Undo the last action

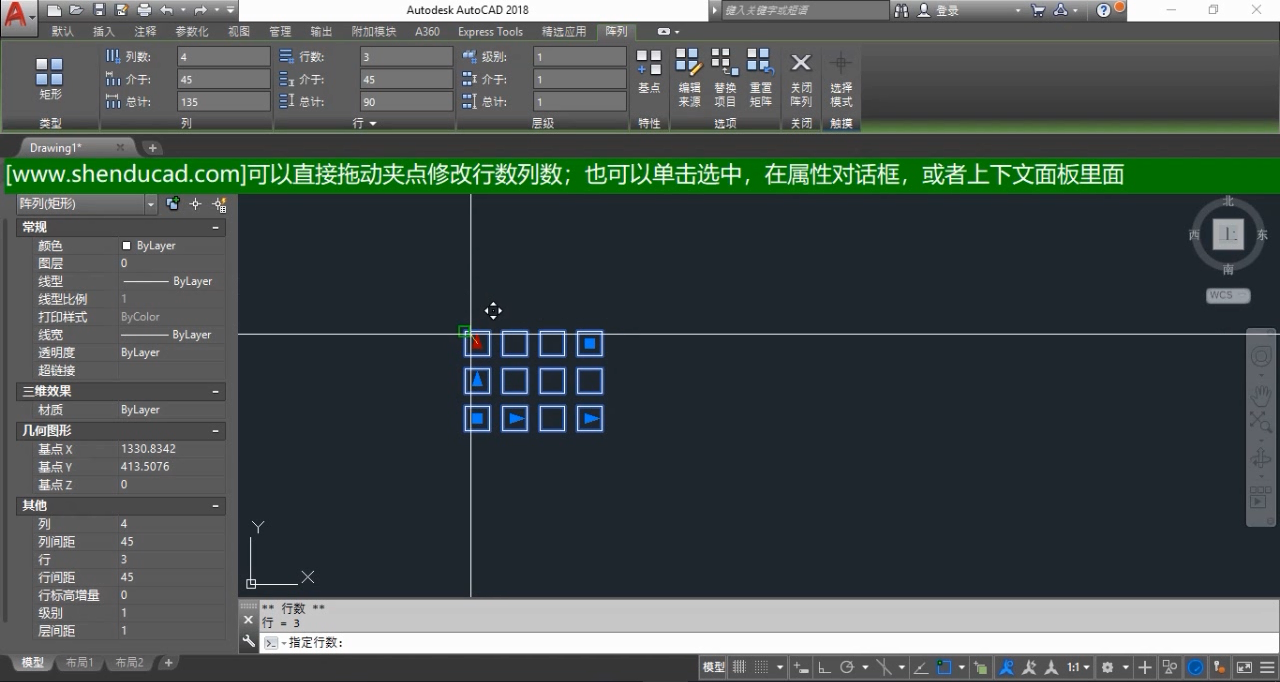167,10
